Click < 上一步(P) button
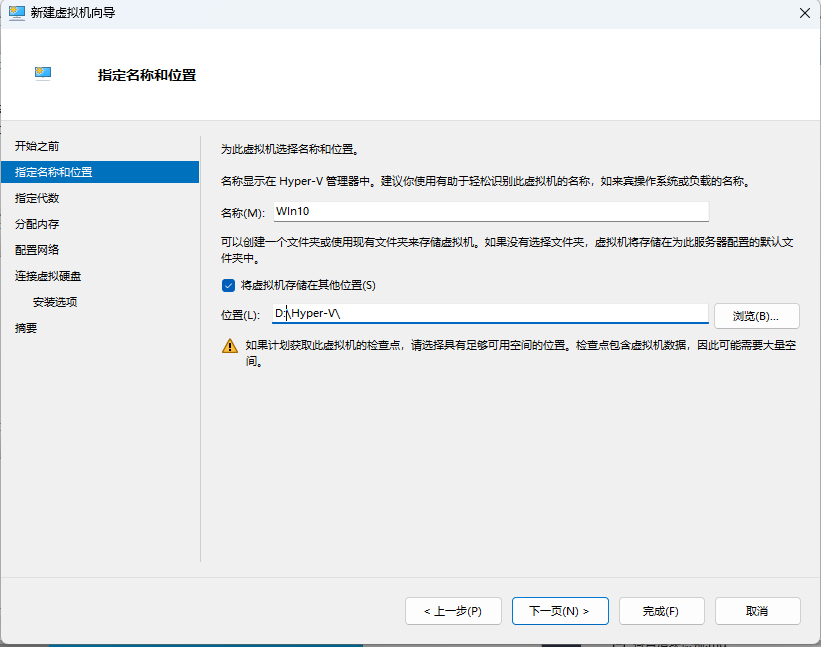This screenshot has width=821, height=647. click(453, 611)
